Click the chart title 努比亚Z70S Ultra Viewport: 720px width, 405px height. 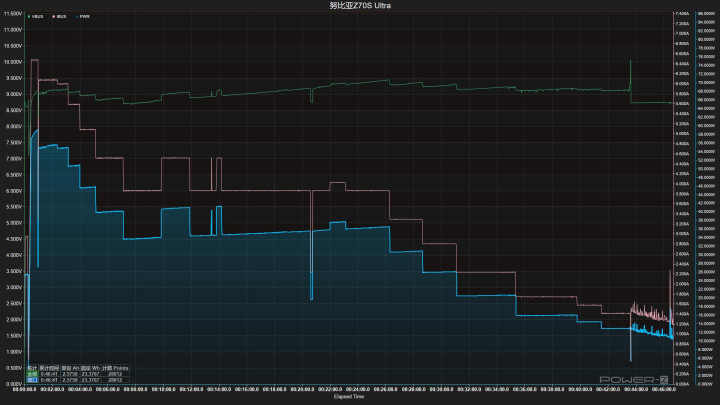coord(359,6)
